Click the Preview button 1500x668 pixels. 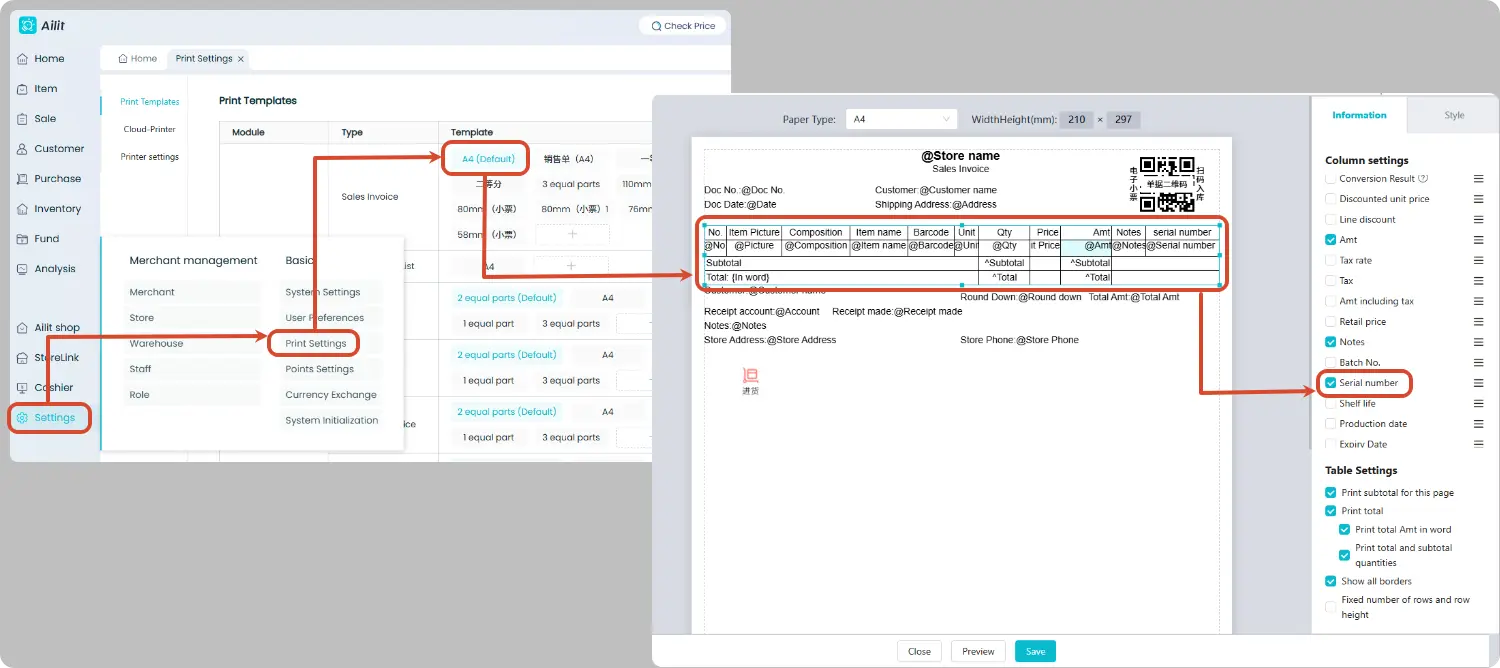point(978,652)
